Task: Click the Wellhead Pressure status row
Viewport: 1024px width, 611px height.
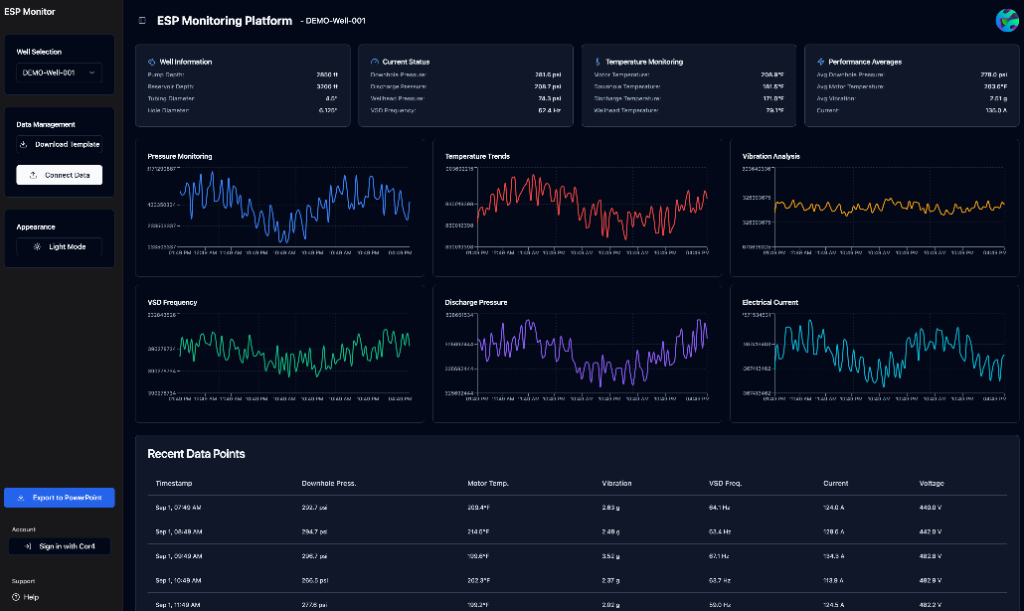Action: pos(466,99)
